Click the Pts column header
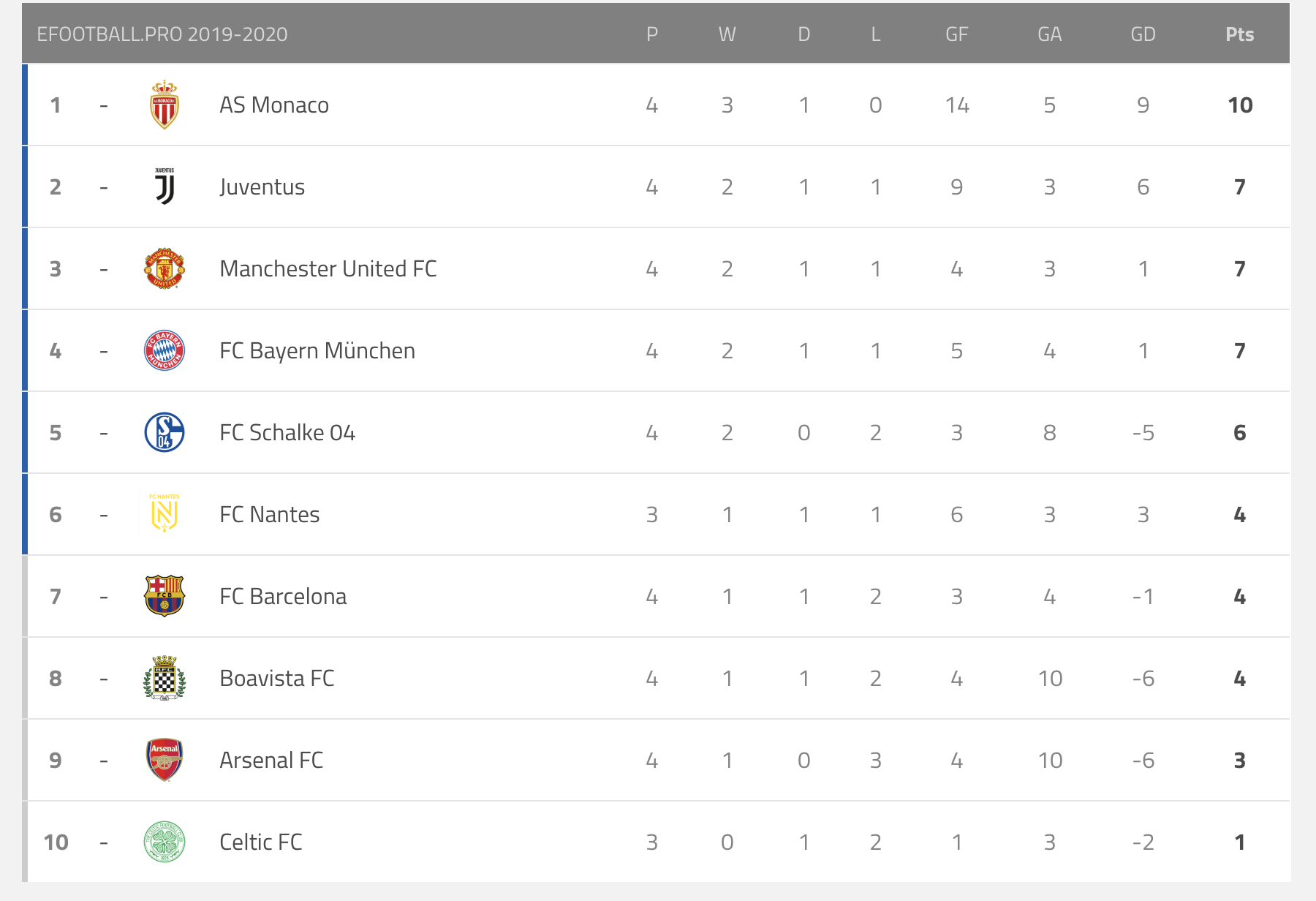1316x901 pixels. coord(1240,34)
